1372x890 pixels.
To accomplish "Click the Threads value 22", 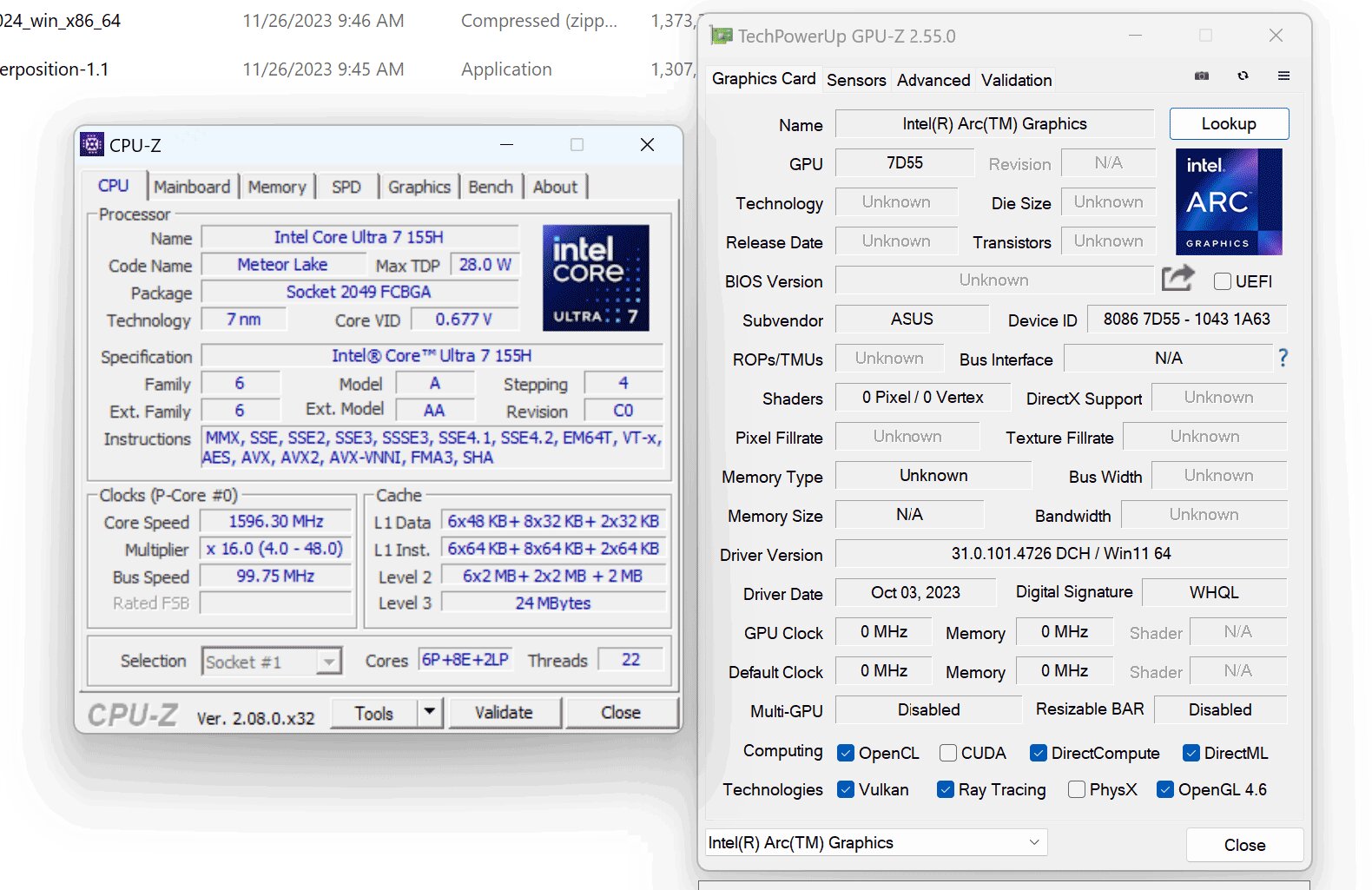I will (630, 660).
